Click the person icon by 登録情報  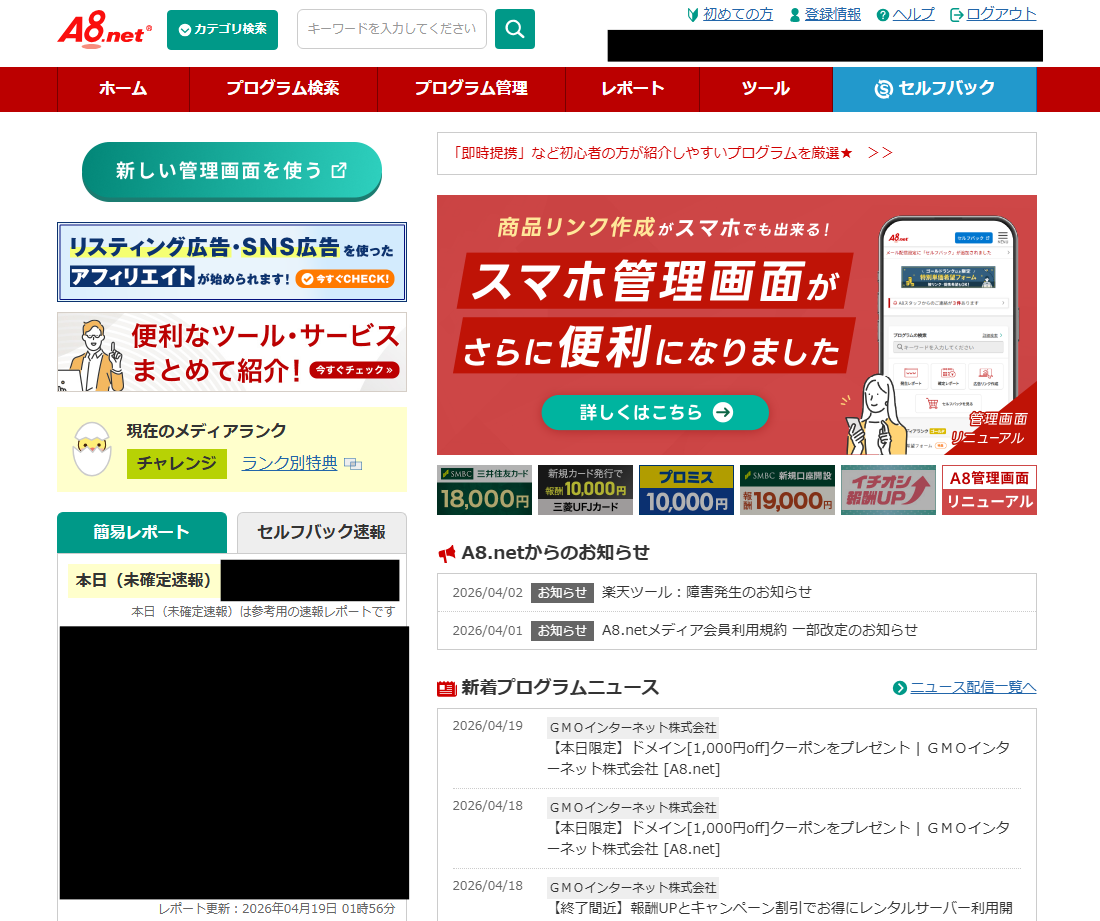pyautogui.click(x=795, y=15)
